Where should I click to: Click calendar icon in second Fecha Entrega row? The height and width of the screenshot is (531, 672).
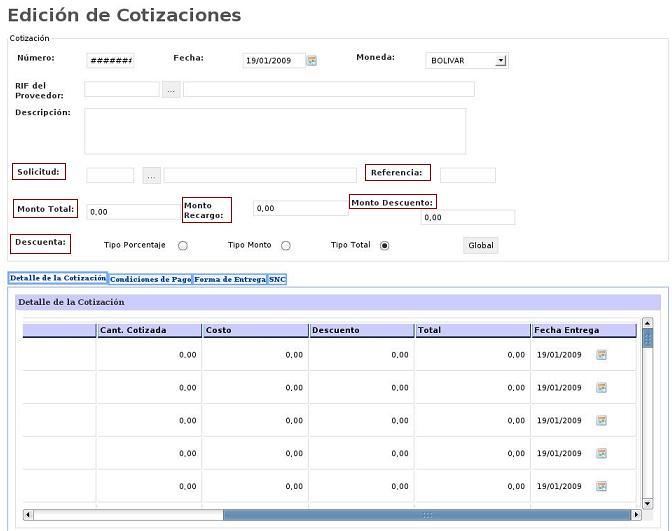[602, 388]
